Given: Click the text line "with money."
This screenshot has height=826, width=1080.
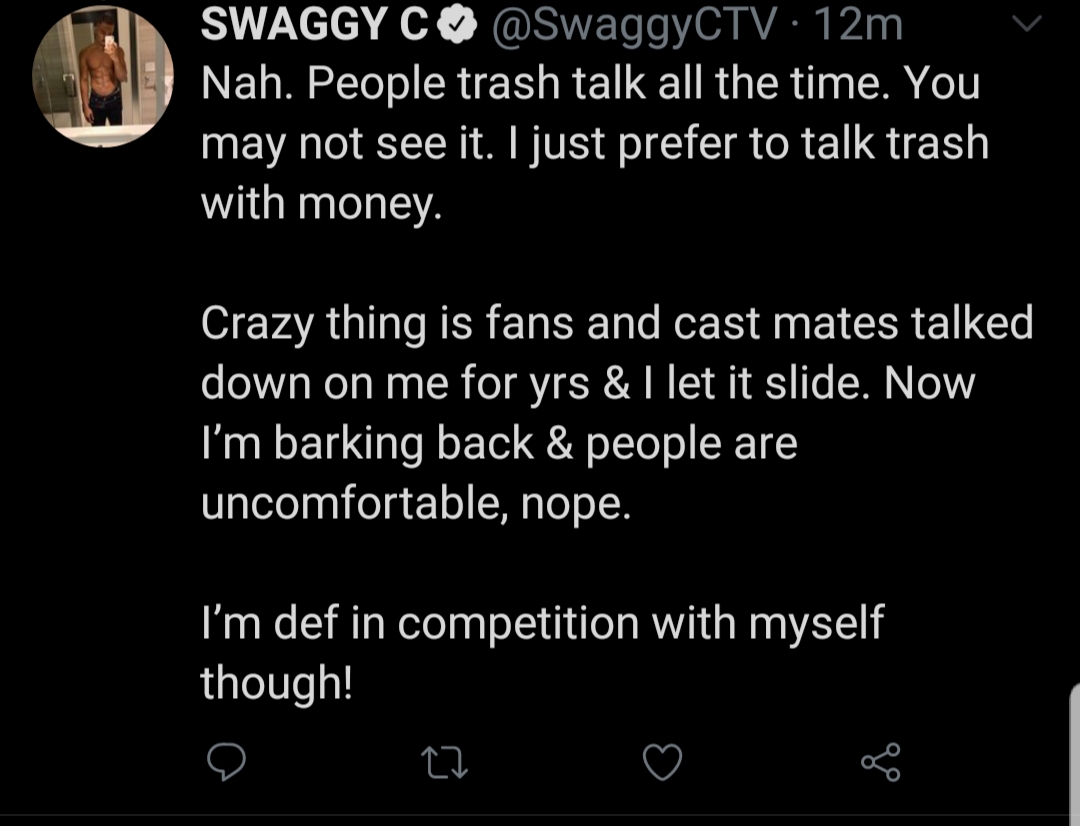Looking at the screenshot, I should pyautogui.click(x=321, y=204).
